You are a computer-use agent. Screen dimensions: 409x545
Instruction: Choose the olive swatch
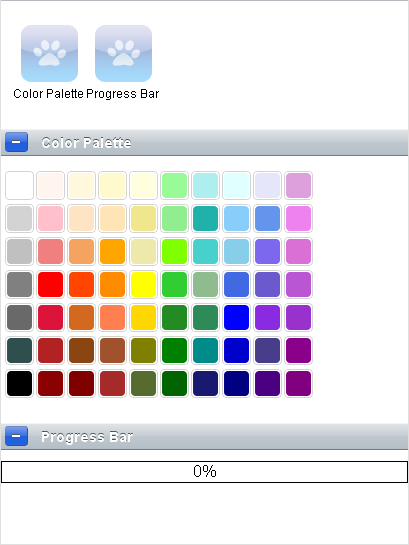point(144,350)
